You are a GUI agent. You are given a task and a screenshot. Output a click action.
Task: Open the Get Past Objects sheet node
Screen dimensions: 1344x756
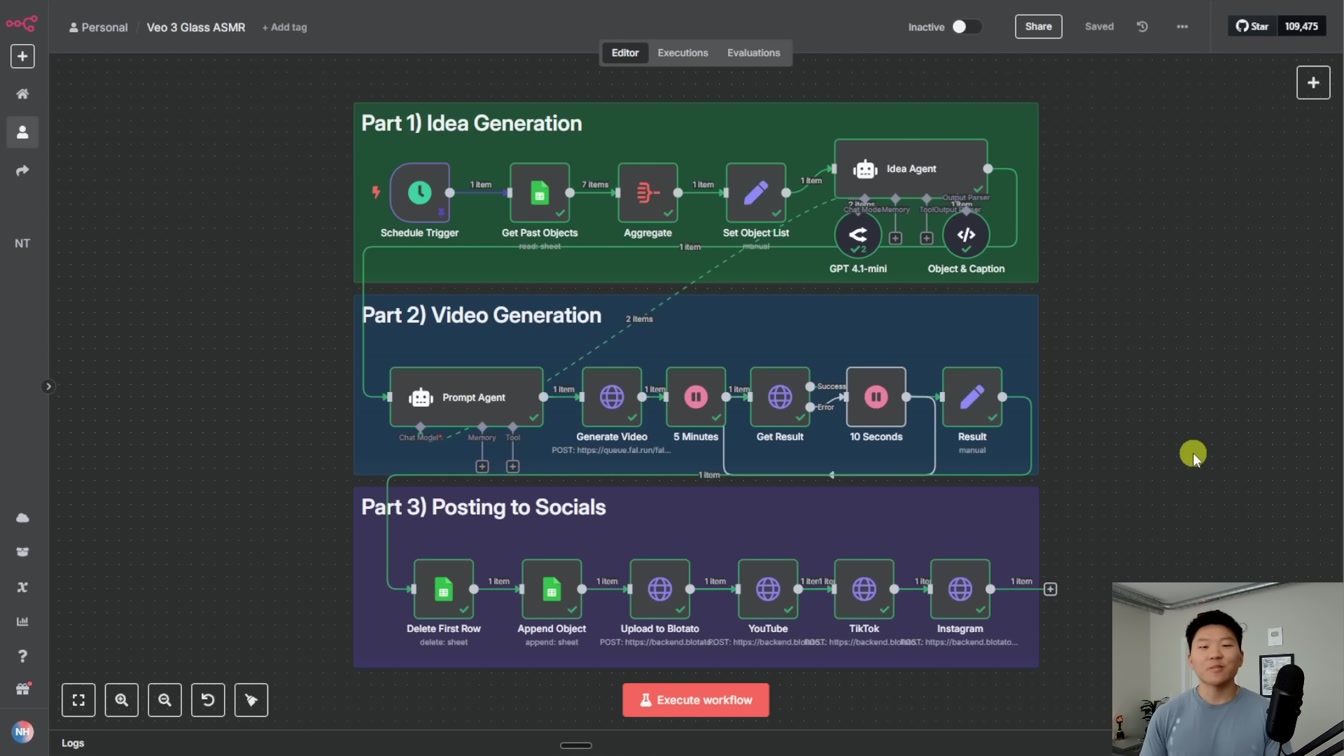pyautogui.click(x=540, y=193)
